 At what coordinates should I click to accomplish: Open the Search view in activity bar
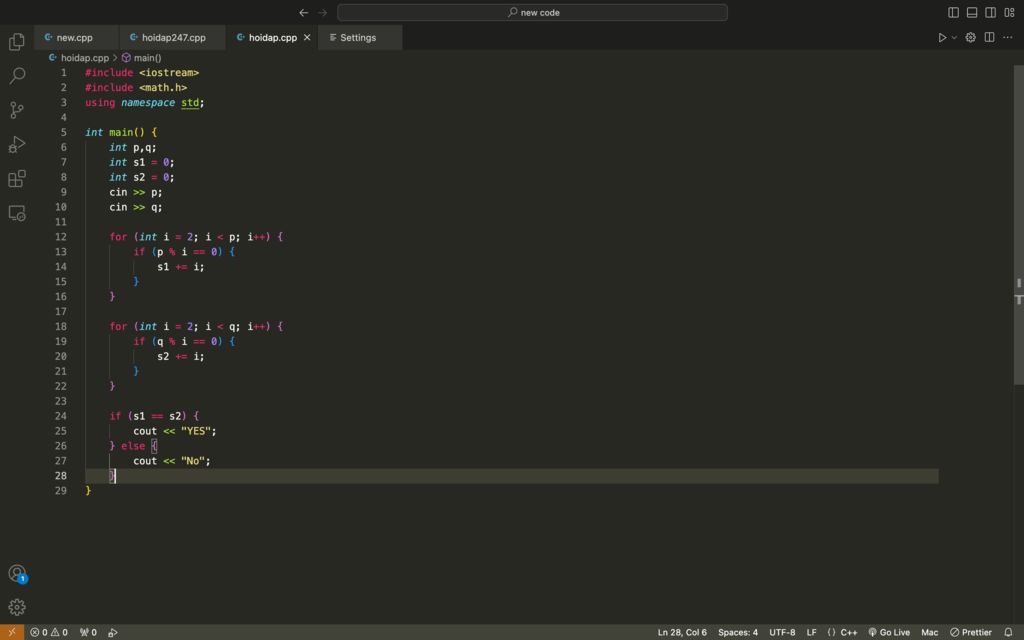click(x=17, y=76)
